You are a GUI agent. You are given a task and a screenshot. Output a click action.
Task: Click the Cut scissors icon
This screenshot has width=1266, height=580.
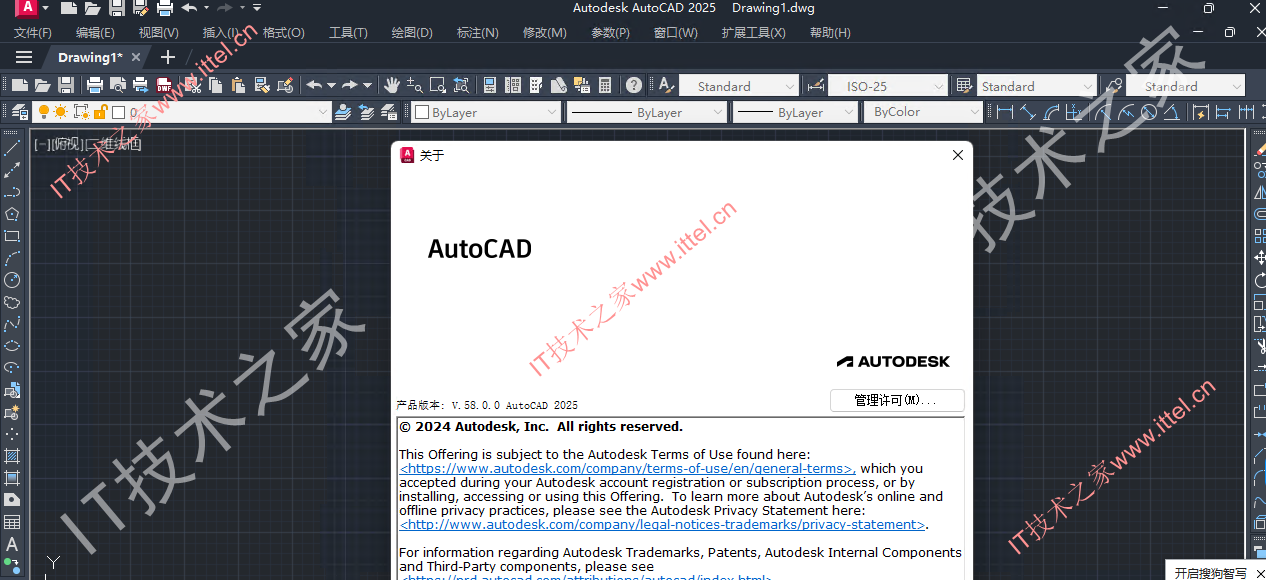tap(192, 85)
